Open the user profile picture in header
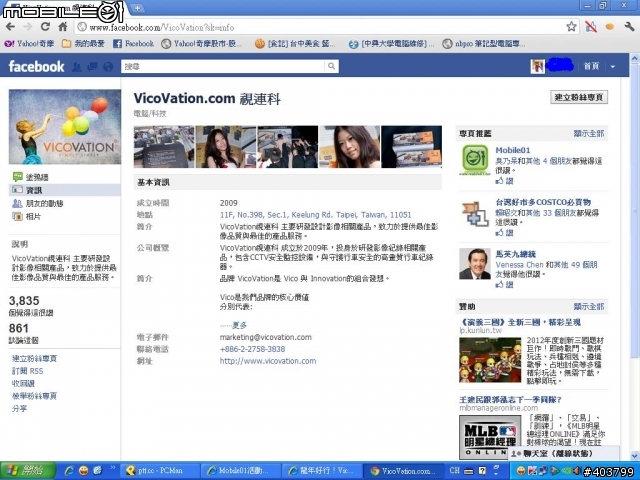The height and width of the screenshot is (480, 640). click(x=538, y=66)
